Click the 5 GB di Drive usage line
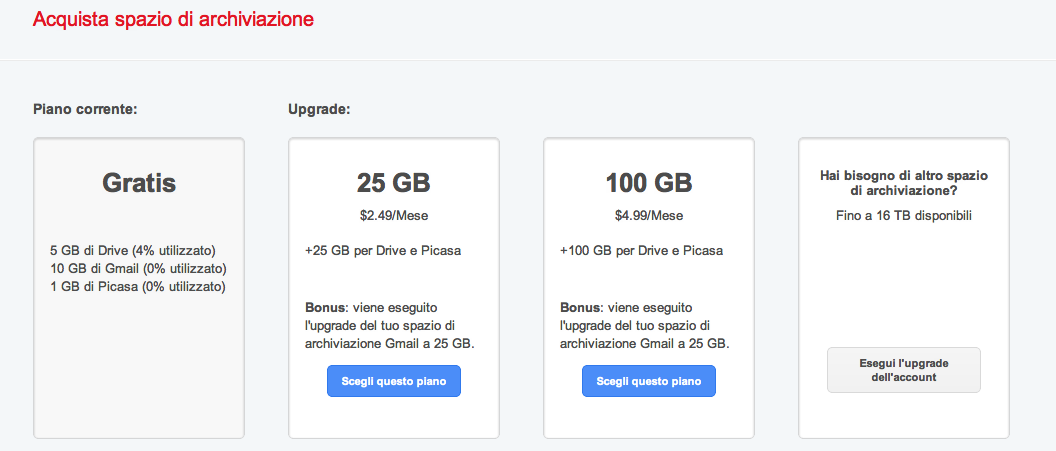The width and height of the screenshot is (1056, 451). click(133, 250)
